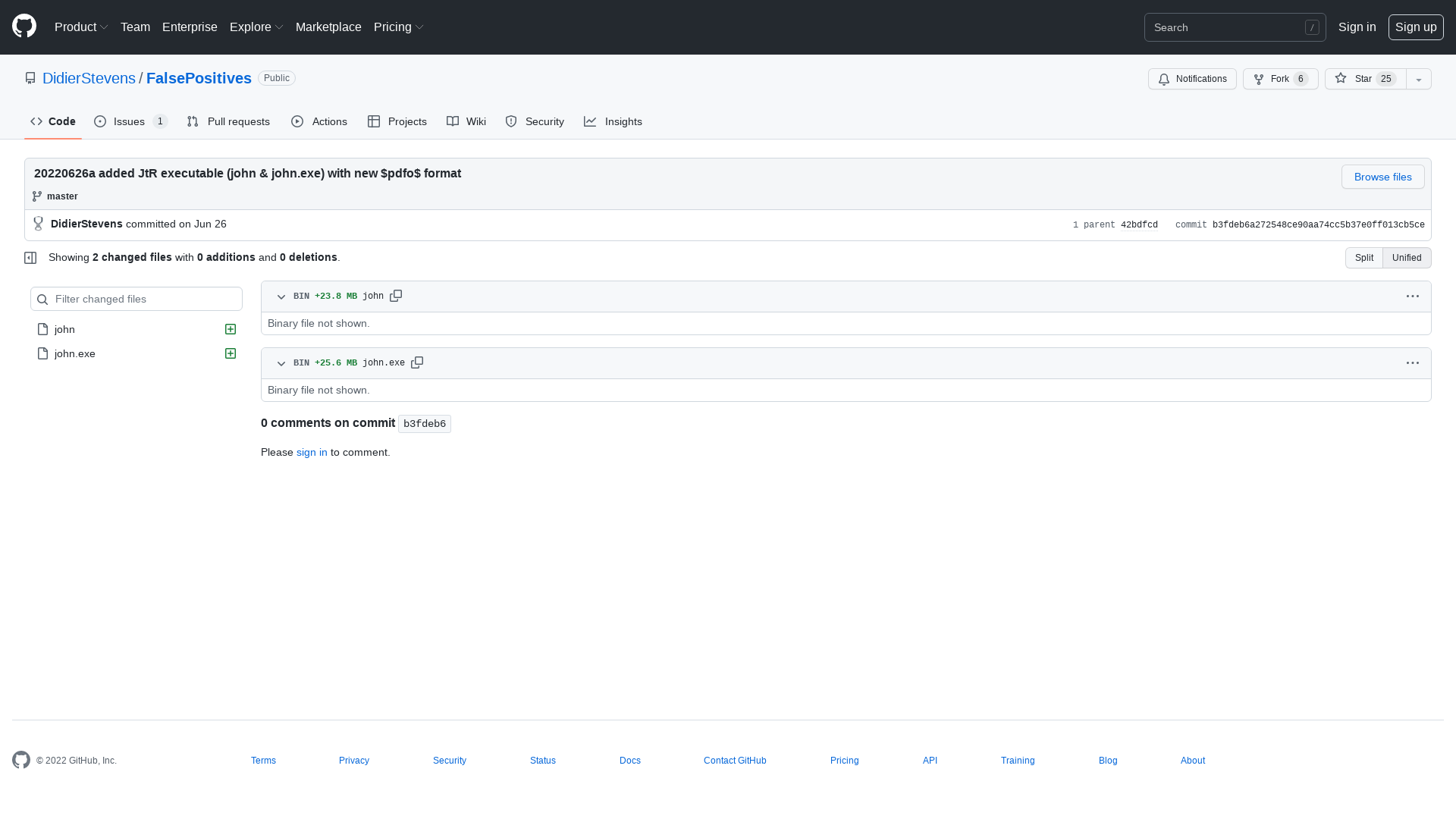Open DidierStevens committer profile link
The height and width of the screenshot is (819, 1456).
click(x=86, y=224)
